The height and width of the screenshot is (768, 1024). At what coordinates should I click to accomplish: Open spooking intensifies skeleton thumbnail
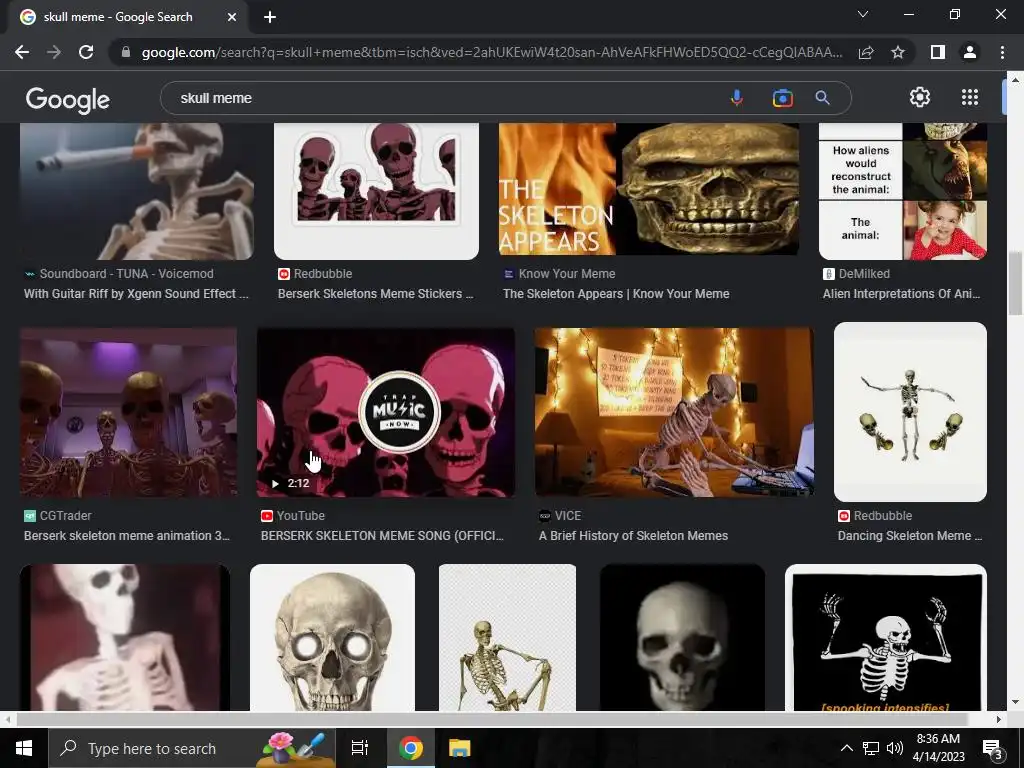pos(886,637)
